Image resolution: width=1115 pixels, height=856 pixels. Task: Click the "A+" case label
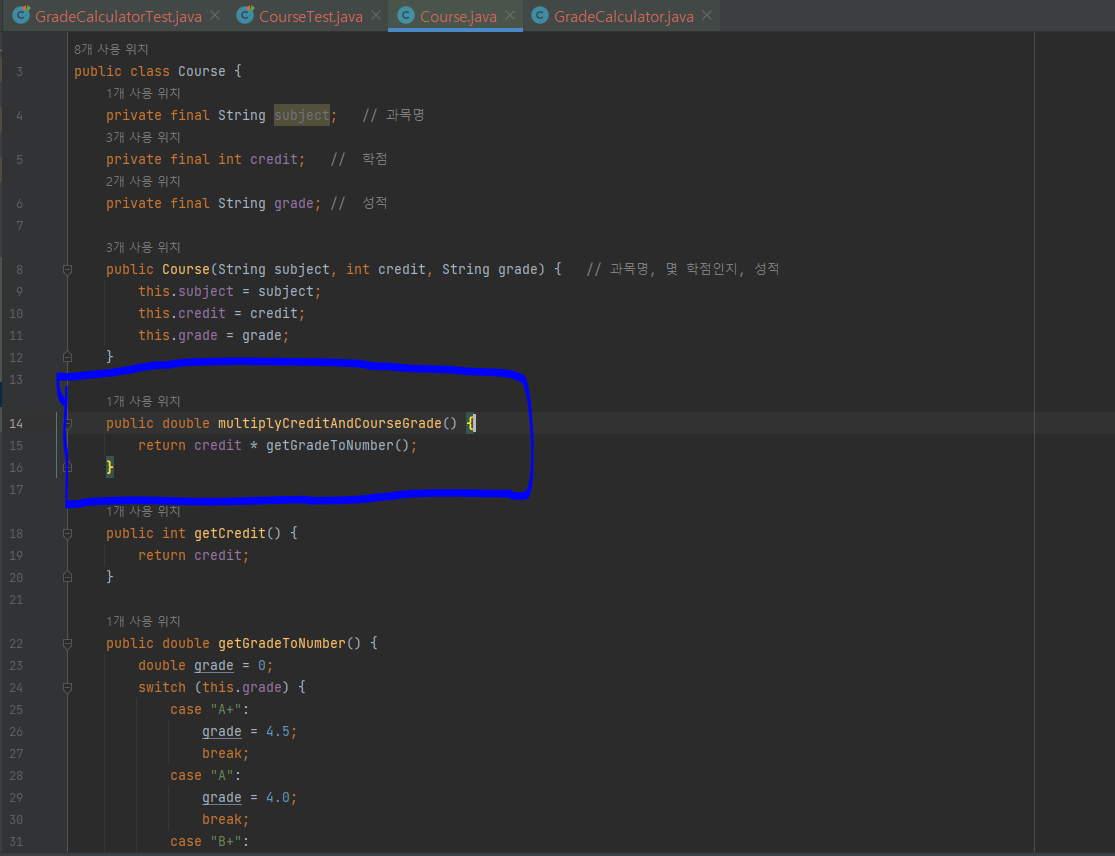225,710
